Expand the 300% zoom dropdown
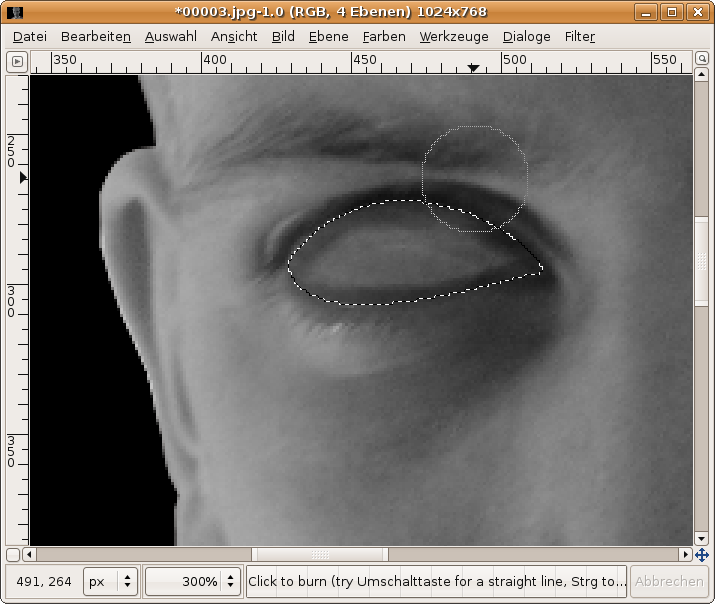The image size is (715, 604). point(231,581)
